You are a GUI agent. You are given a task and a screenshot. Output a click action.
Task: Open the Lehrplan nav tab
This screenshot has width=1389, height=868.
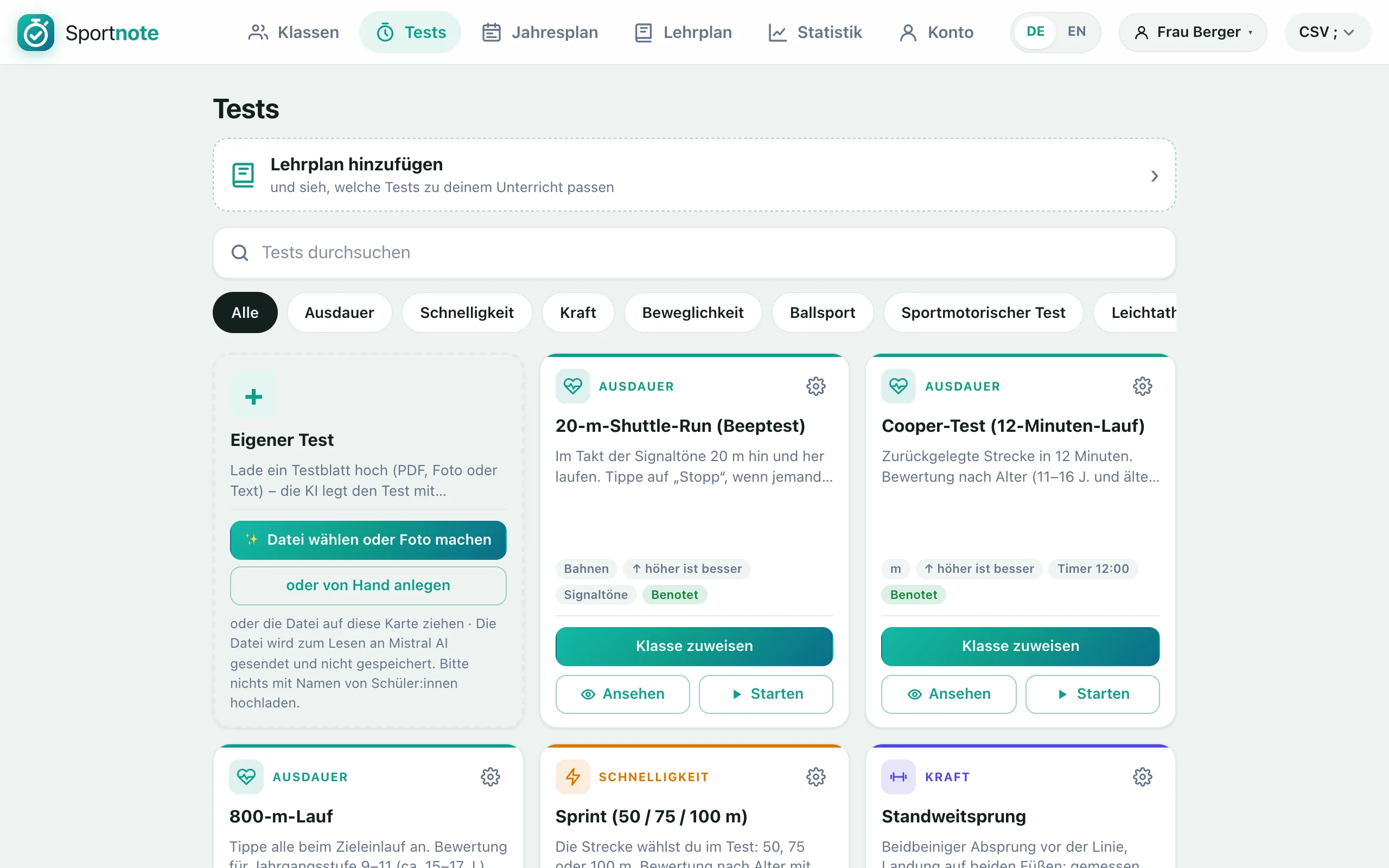[x=684, y=32]
